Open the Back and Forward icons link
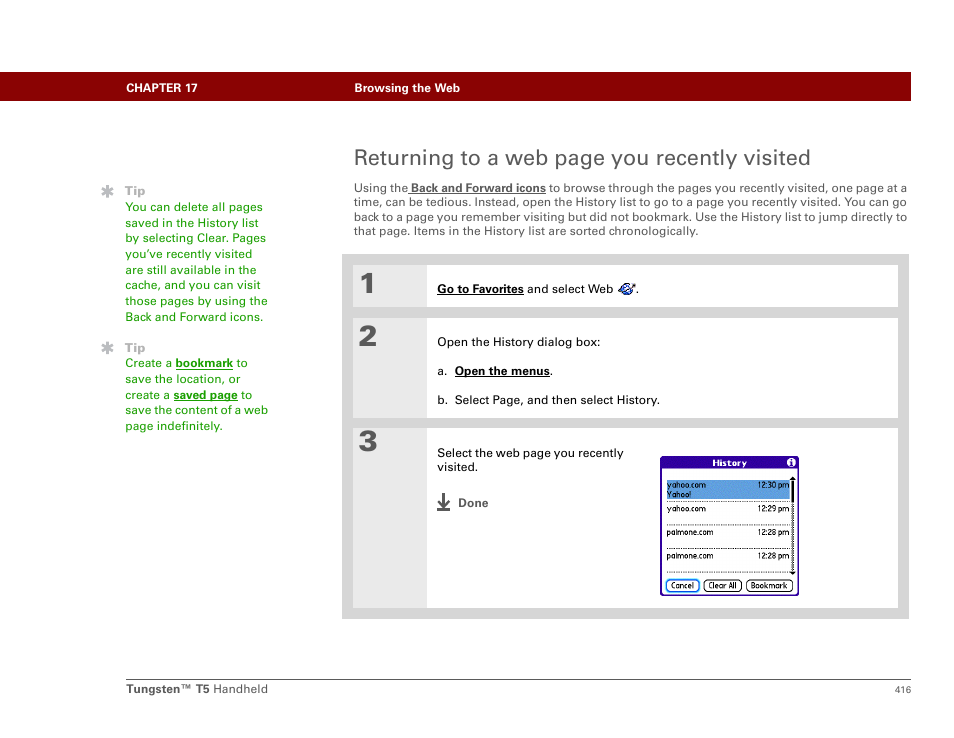The image size is (954, 738). click(478, 188)
